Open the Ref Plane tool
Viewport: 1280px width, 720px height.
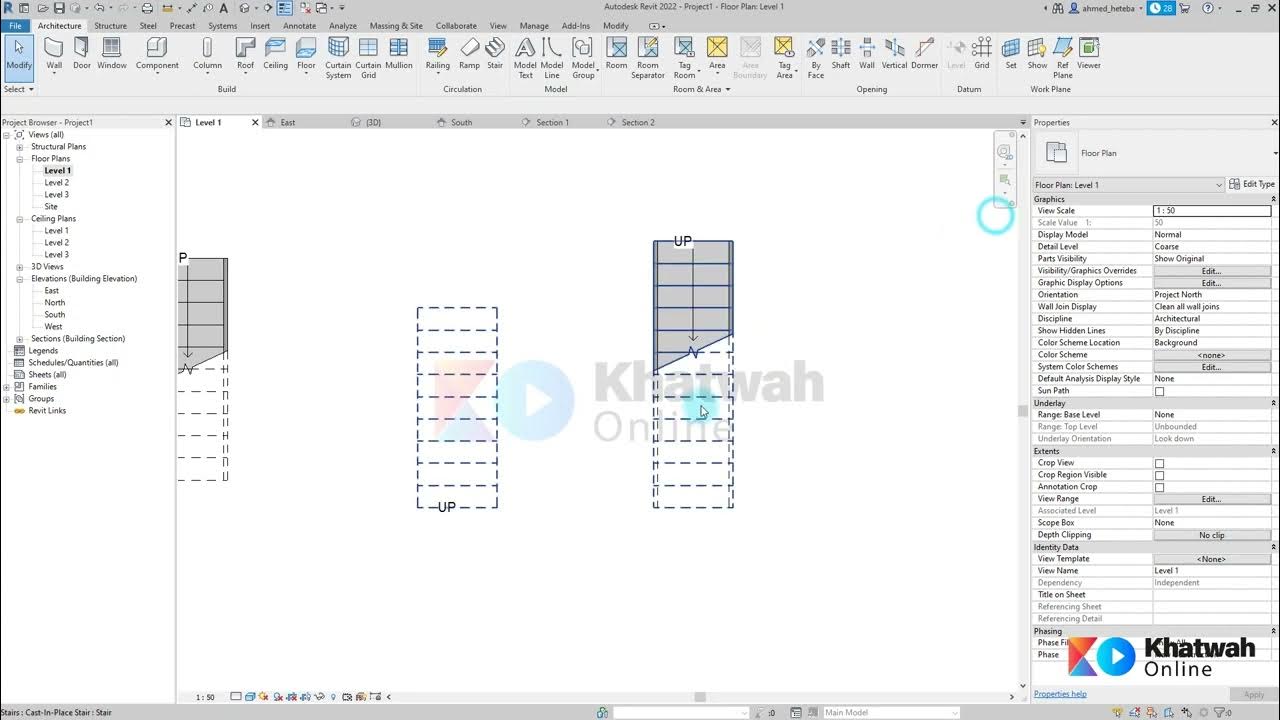tap(1063, 58)
